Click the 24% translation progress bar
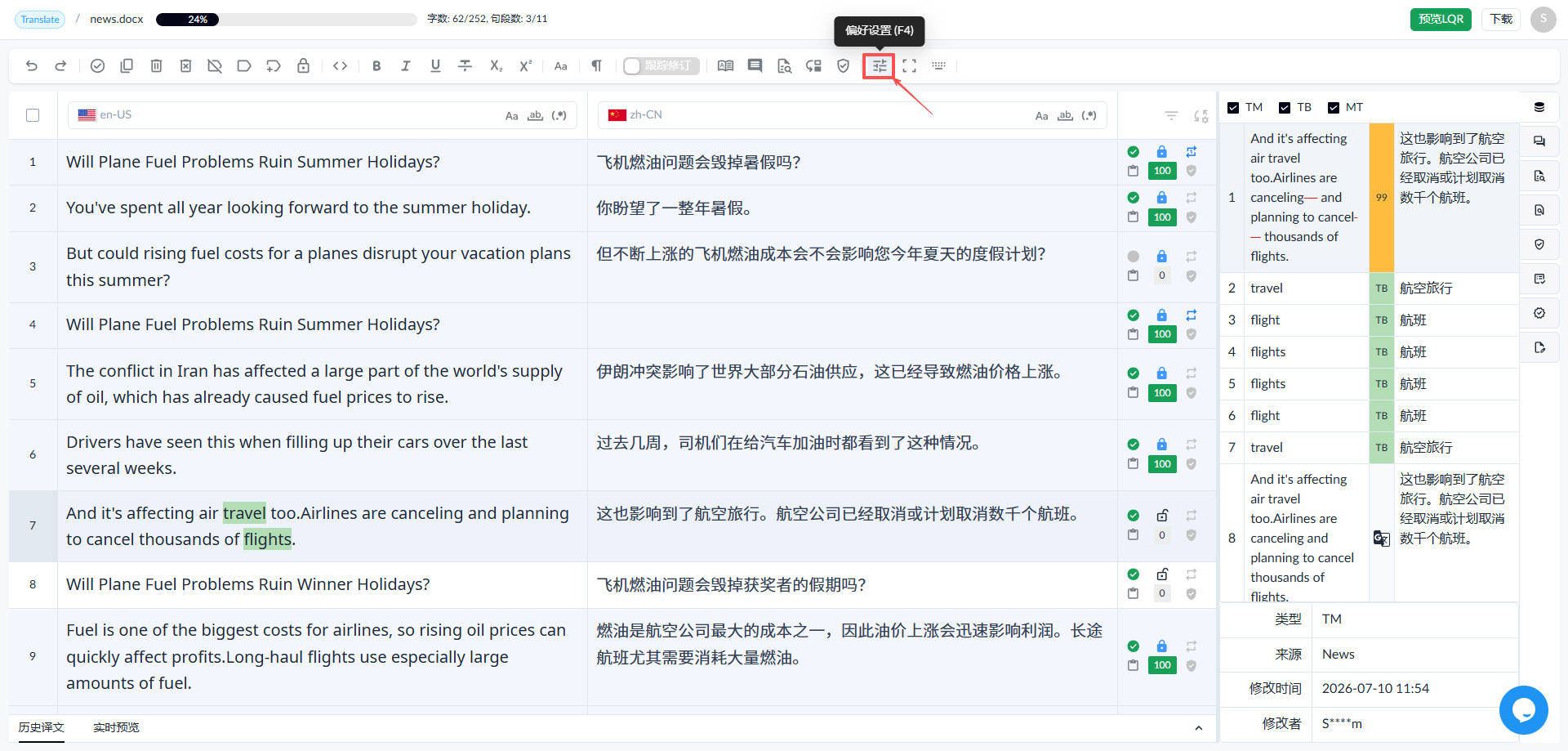1568x751 pixels. point(286,20)
